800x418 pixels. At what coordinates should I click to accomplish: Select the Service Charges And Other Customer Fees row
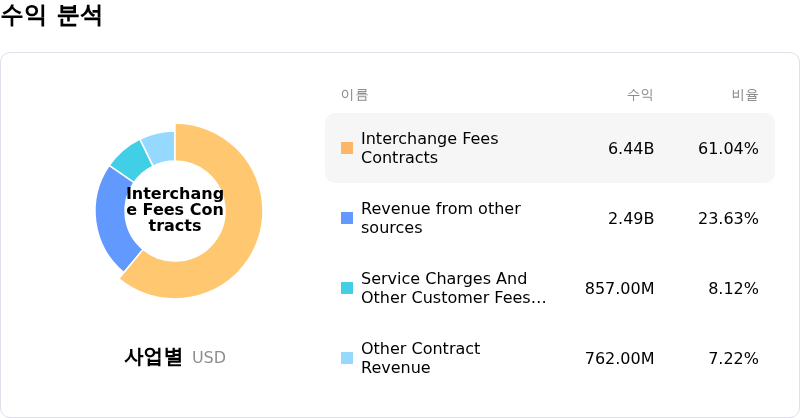pos(550,288)
